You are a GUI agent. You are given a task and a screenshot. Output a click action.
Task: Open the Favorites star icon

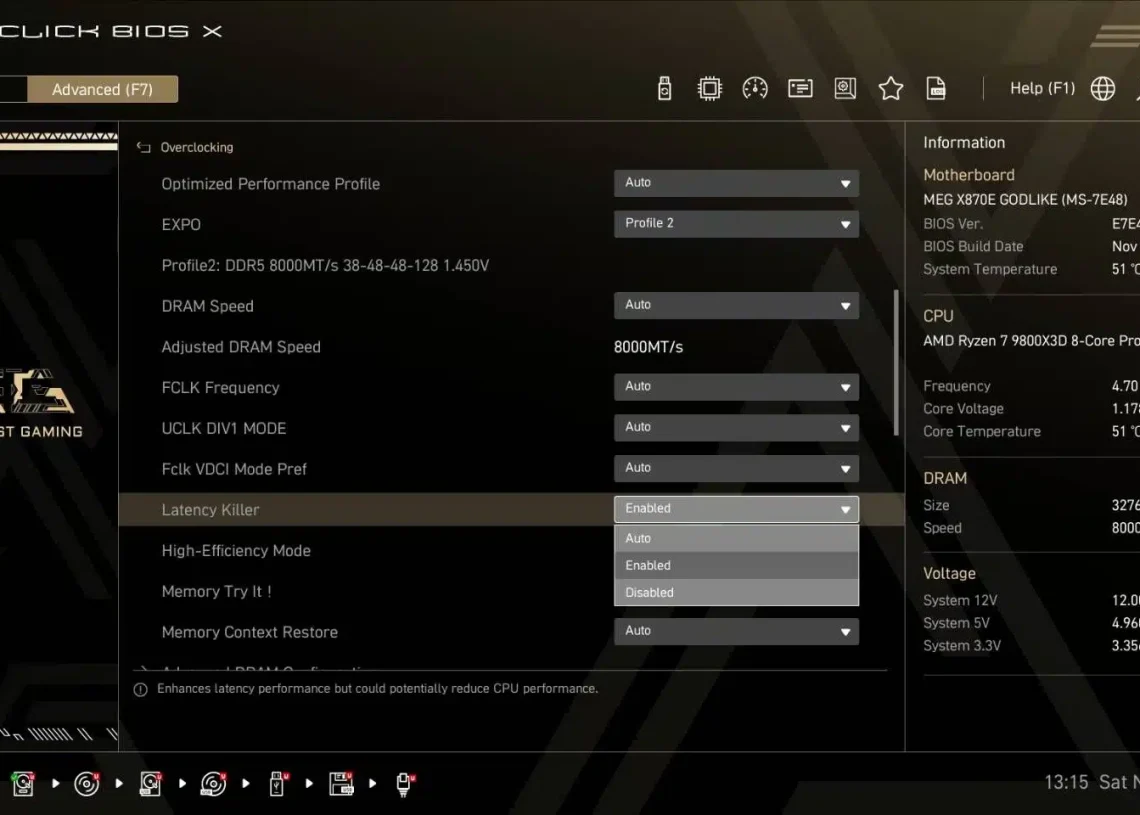(891, 89)
